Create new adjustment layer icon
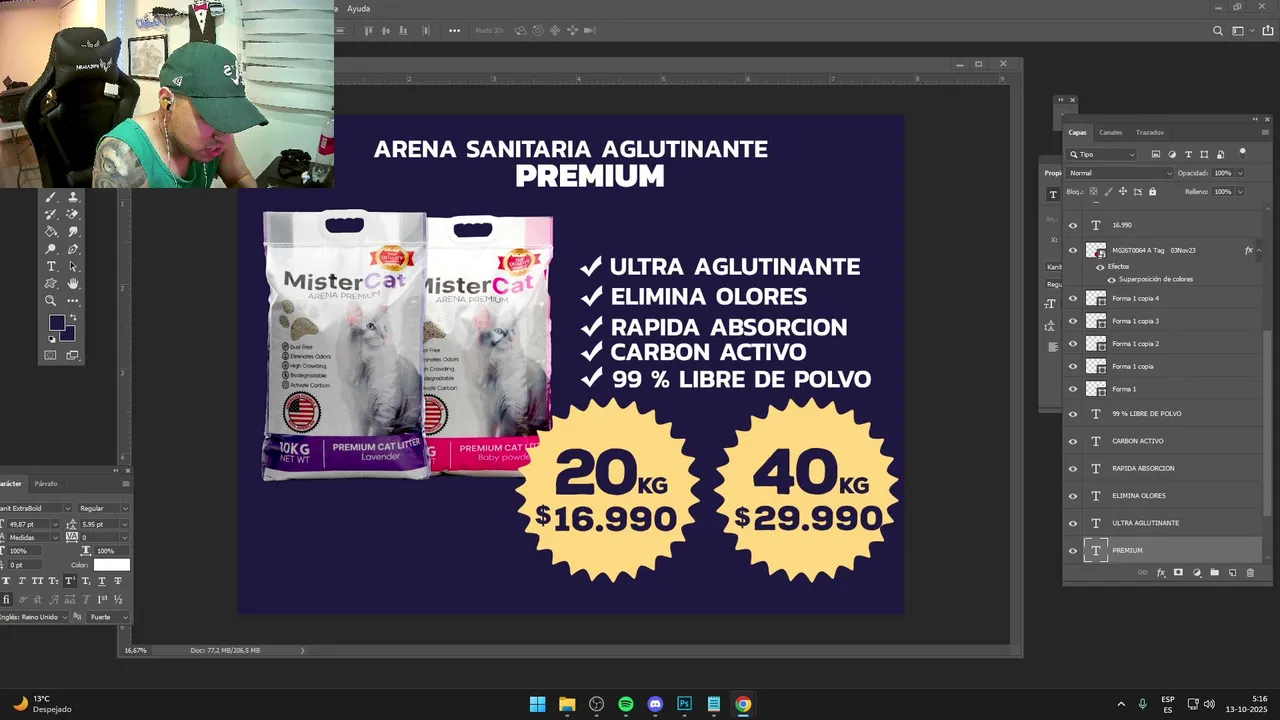 tap(1196, 573)
